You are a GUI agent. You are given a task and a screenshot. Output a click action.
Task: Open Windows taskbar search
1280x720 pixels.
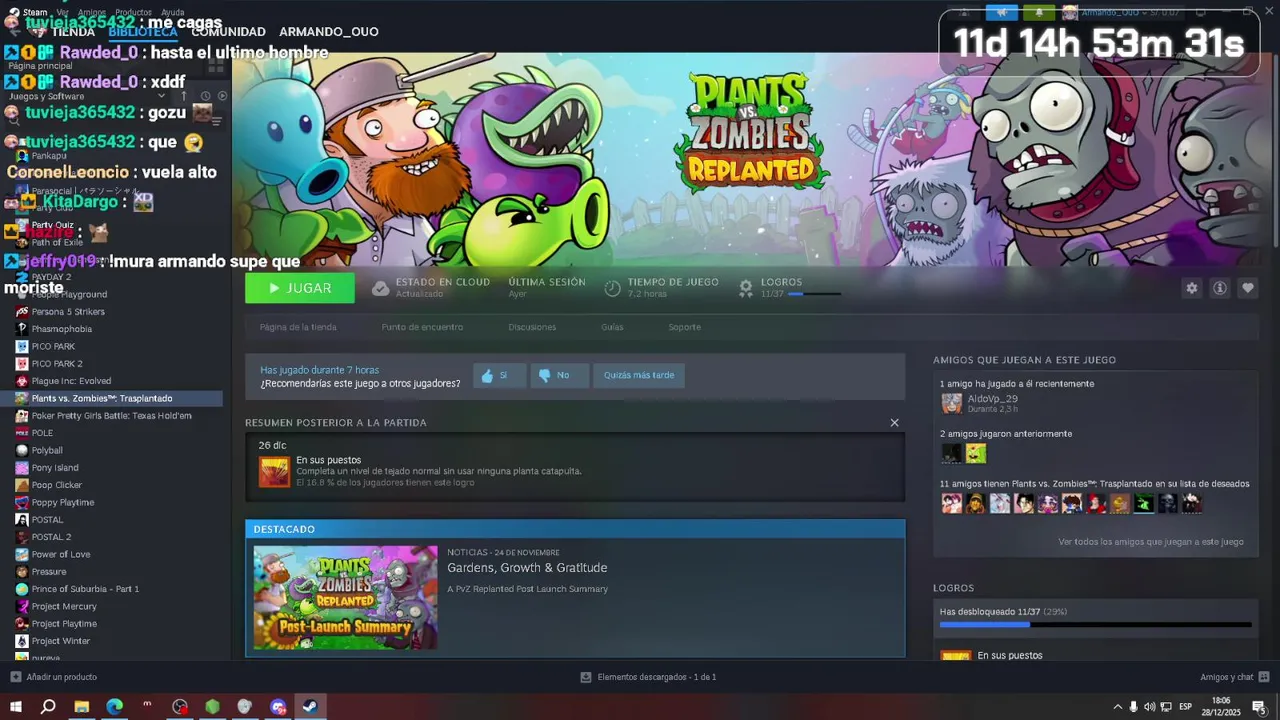48,706
